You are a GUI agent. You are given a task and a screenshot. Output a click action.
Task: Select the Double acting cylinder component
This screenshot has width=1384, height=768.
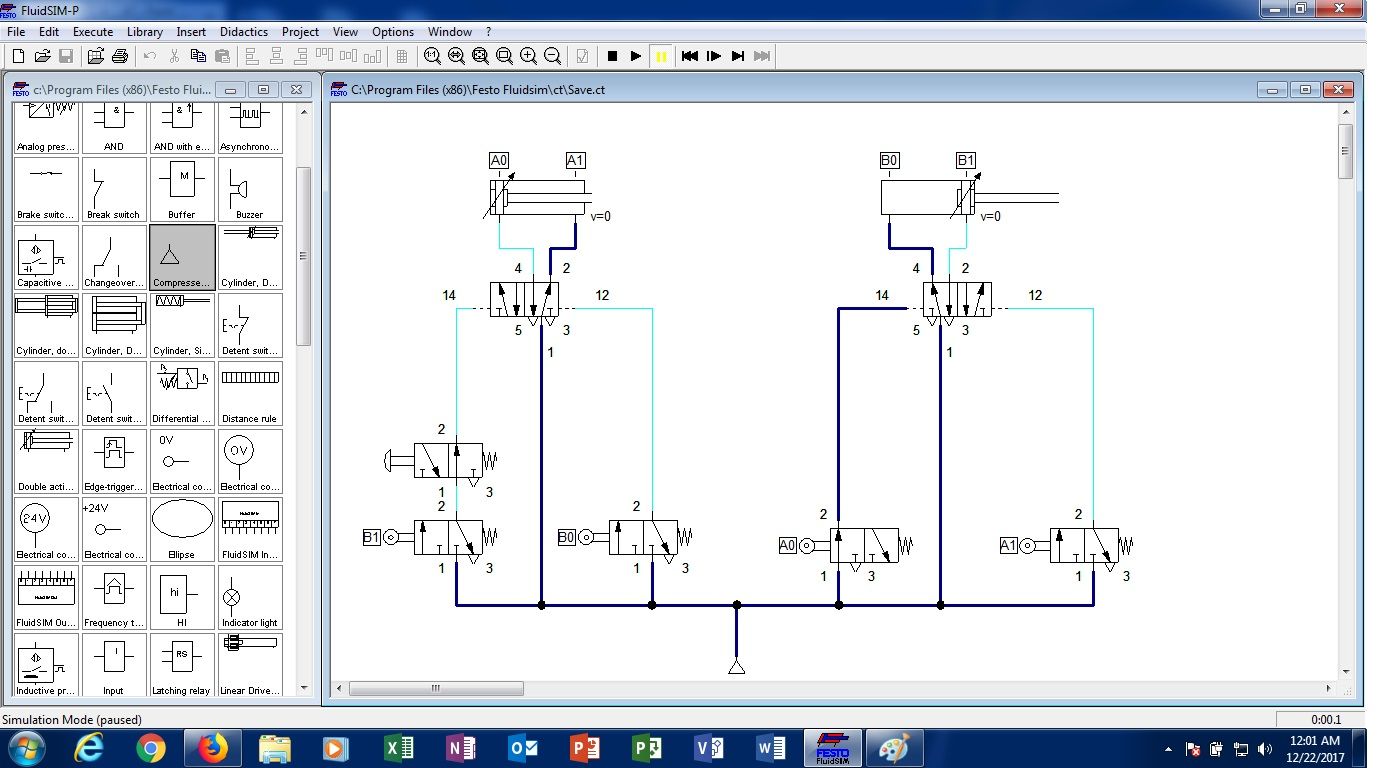click(45, 458)
